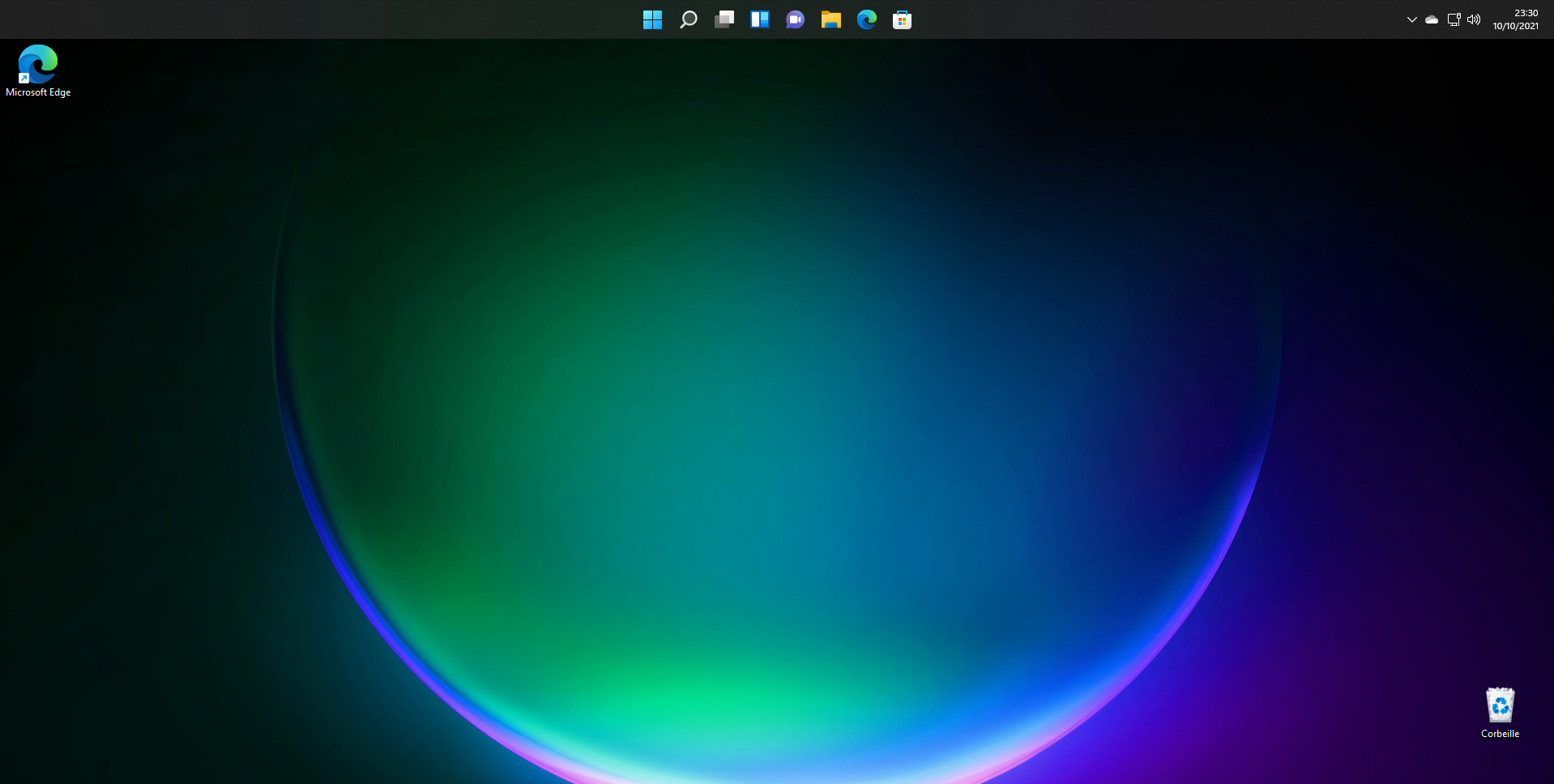The image size is (1554, 784).
Task: Launch Microsoft Edge from the taskbar
Action: click(866, 19)
